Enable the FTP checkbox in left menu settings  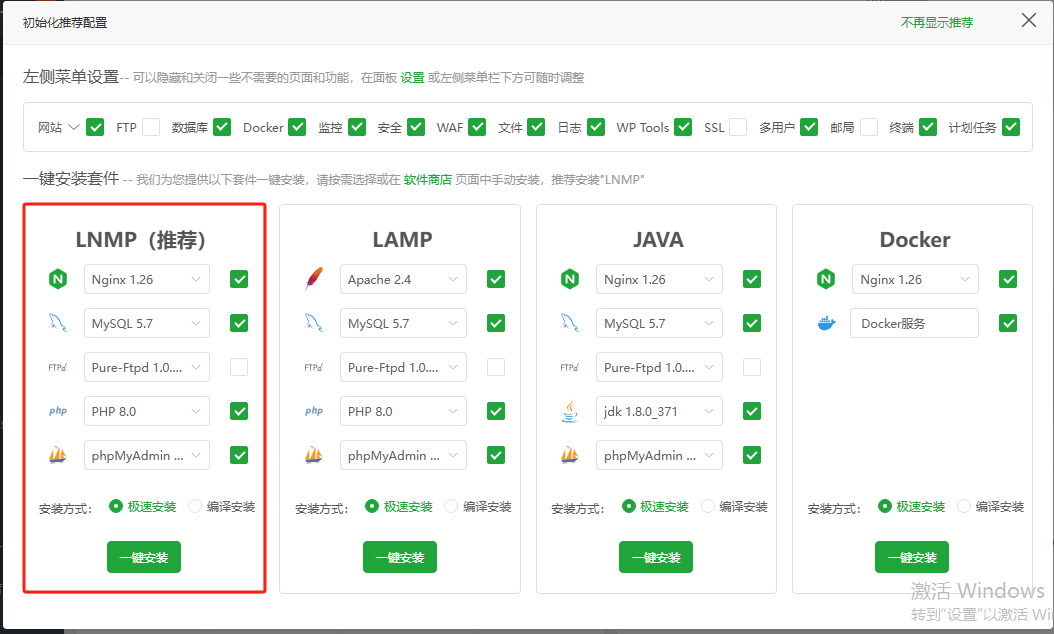151,127
